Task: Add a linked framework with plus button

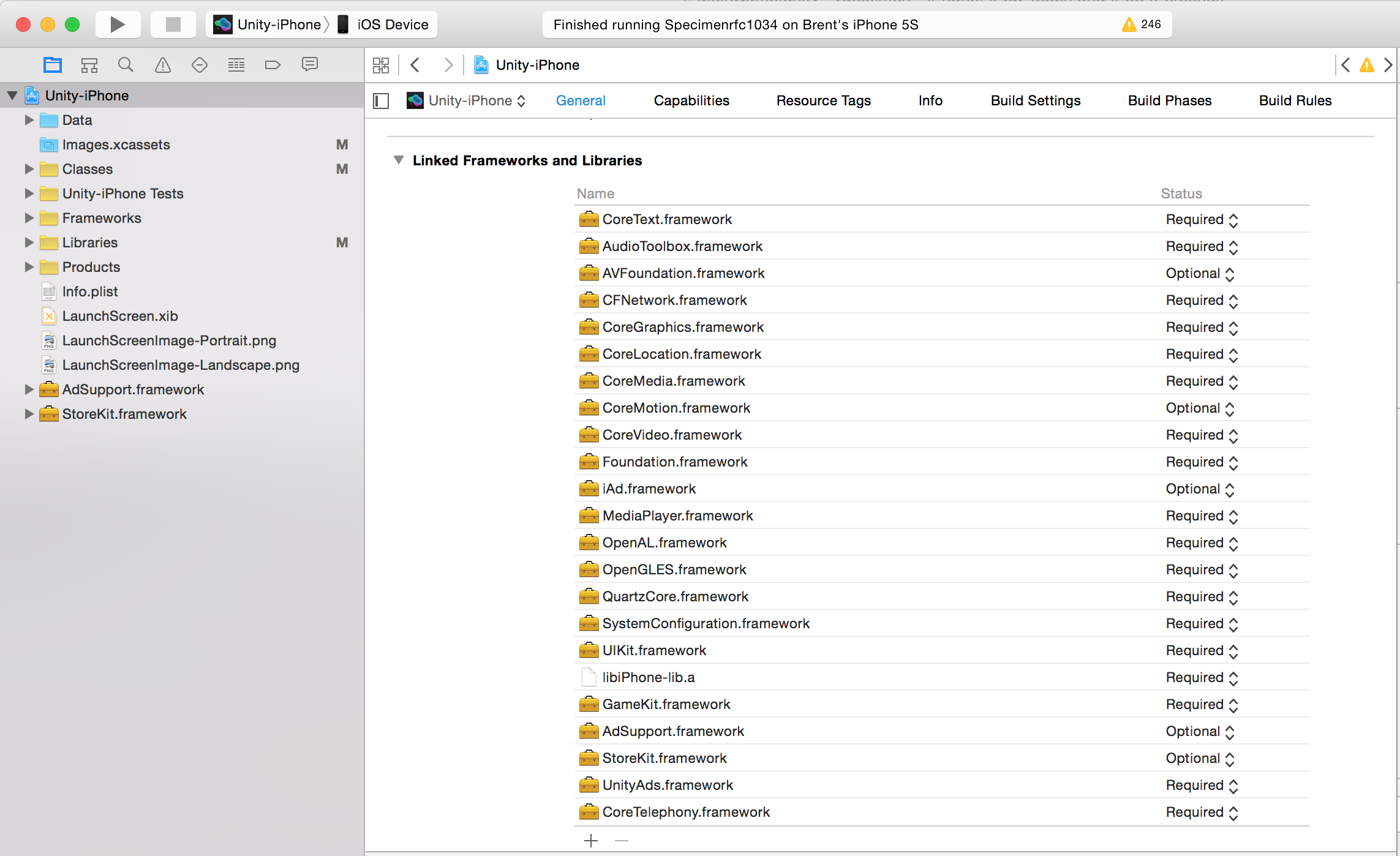Action: point(591,841)
